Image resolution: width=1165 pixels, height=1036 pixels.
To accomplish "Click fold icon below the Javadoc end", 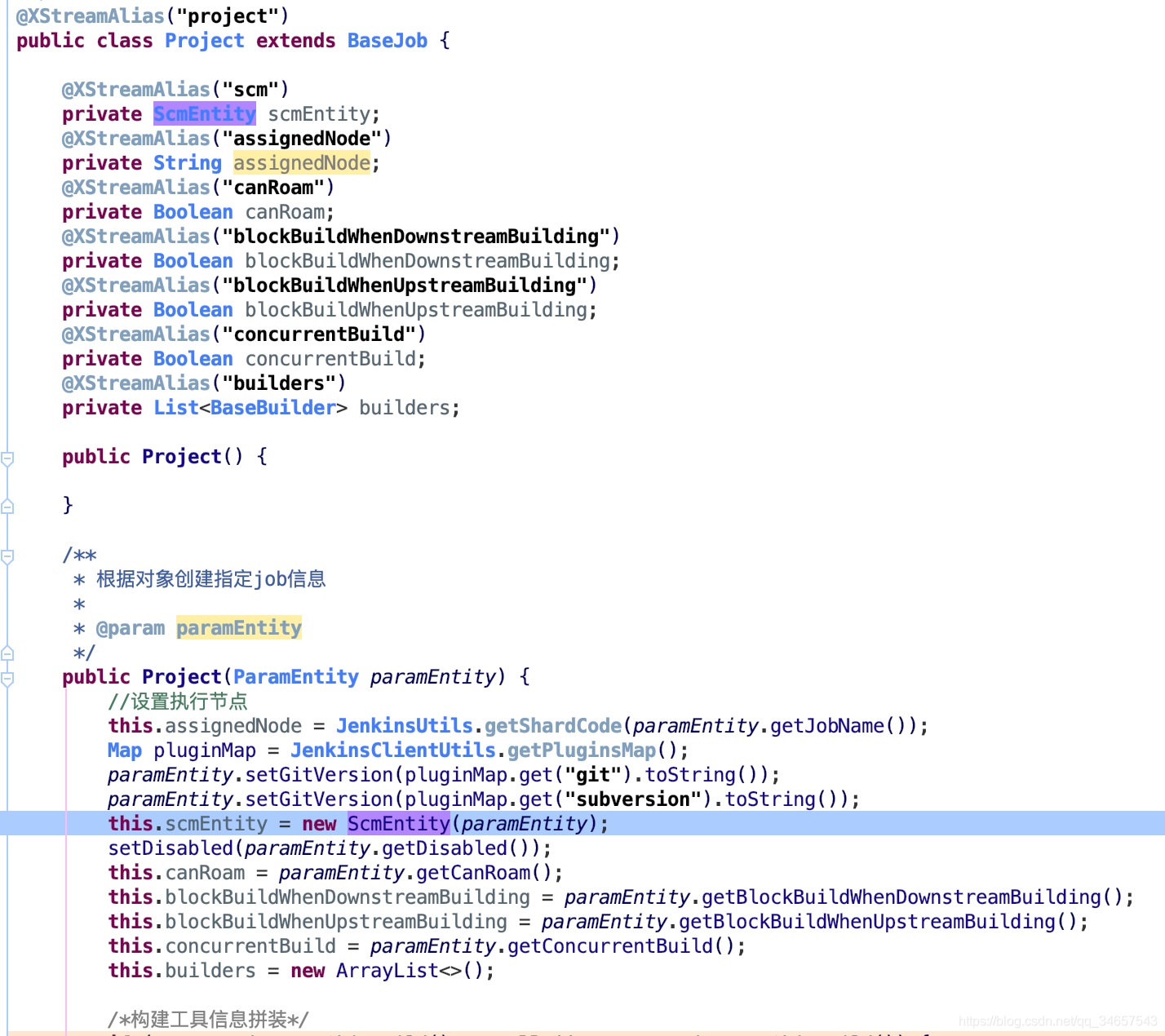I will [7, 653].
